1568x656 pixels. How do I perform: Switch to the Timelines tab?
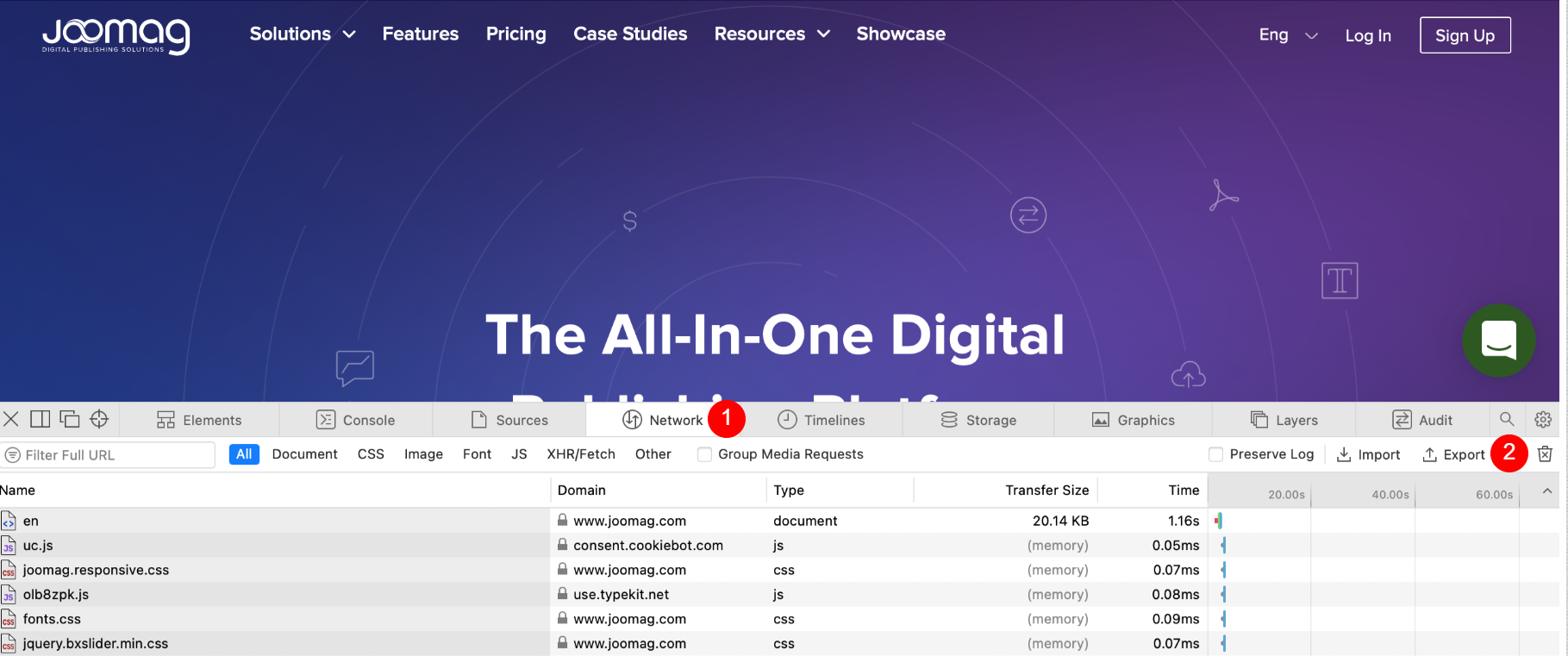tap(821, 420)
